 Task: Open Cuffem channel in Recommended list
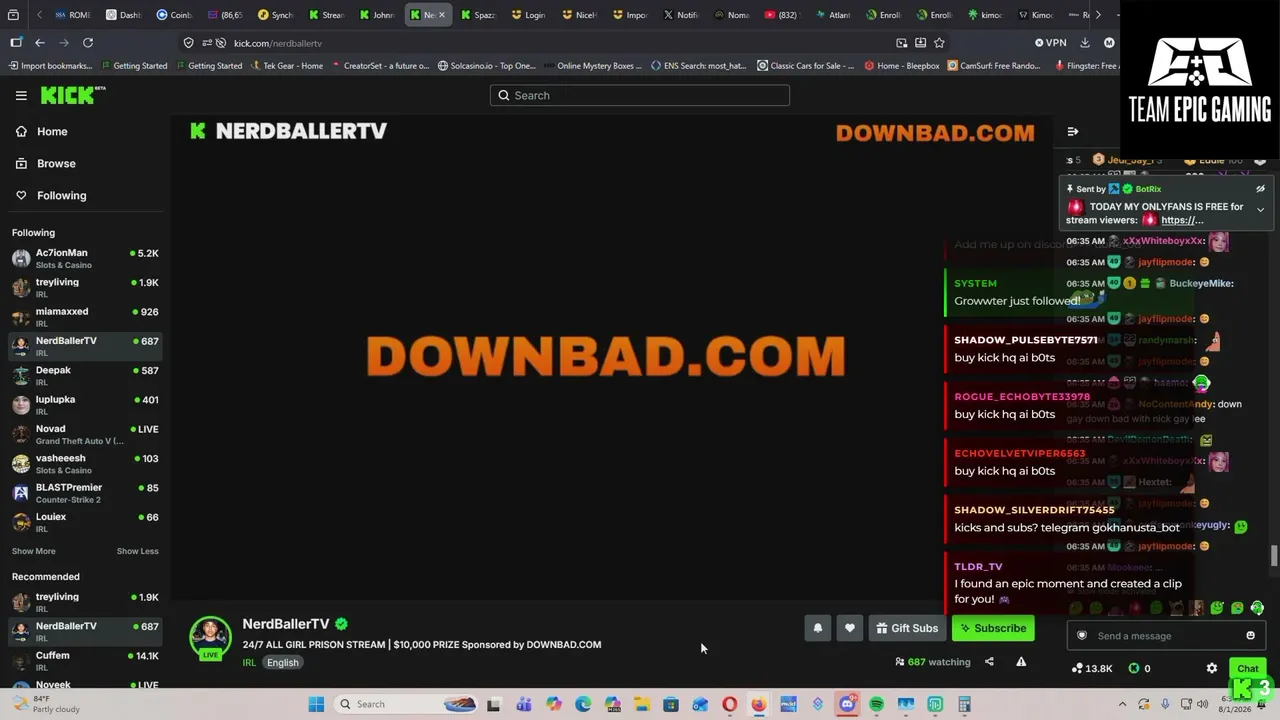85,661
